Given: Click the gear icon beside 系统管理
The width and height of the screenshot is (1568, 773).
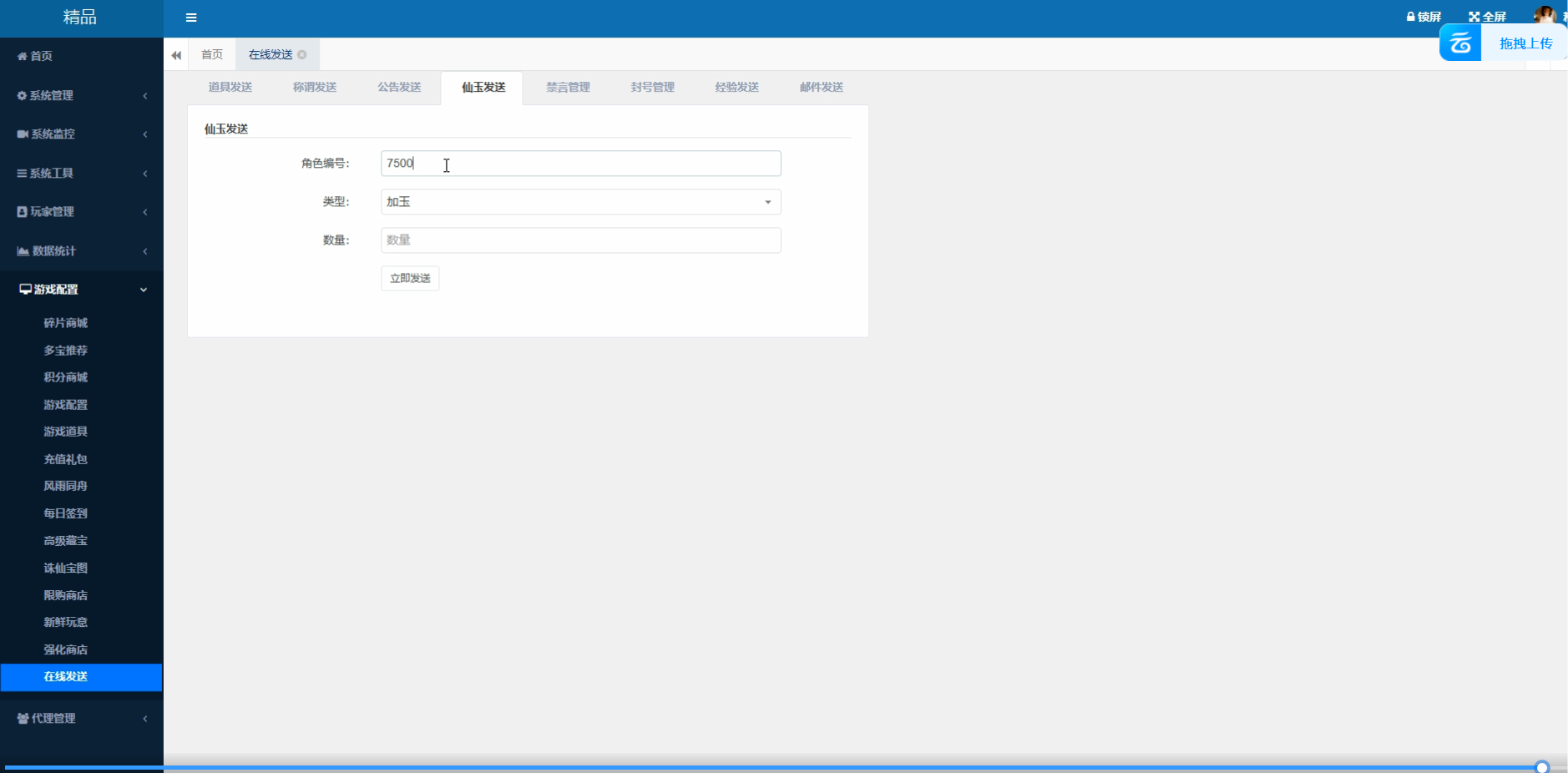Looking at the screenshot, I should [x=22, y=95].
